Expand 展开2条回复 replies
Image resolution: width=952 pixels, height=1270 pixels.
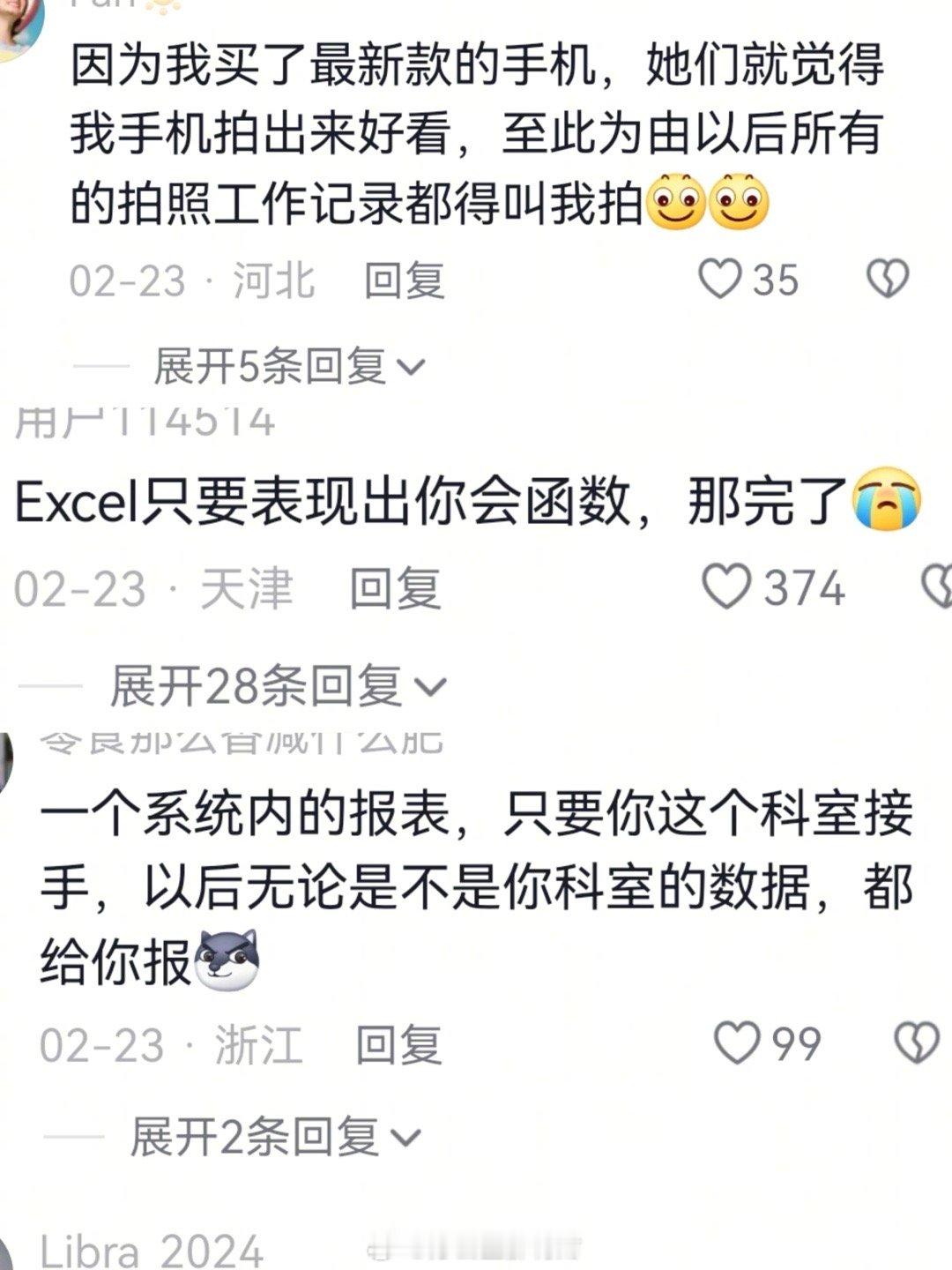coord(276,1136)
